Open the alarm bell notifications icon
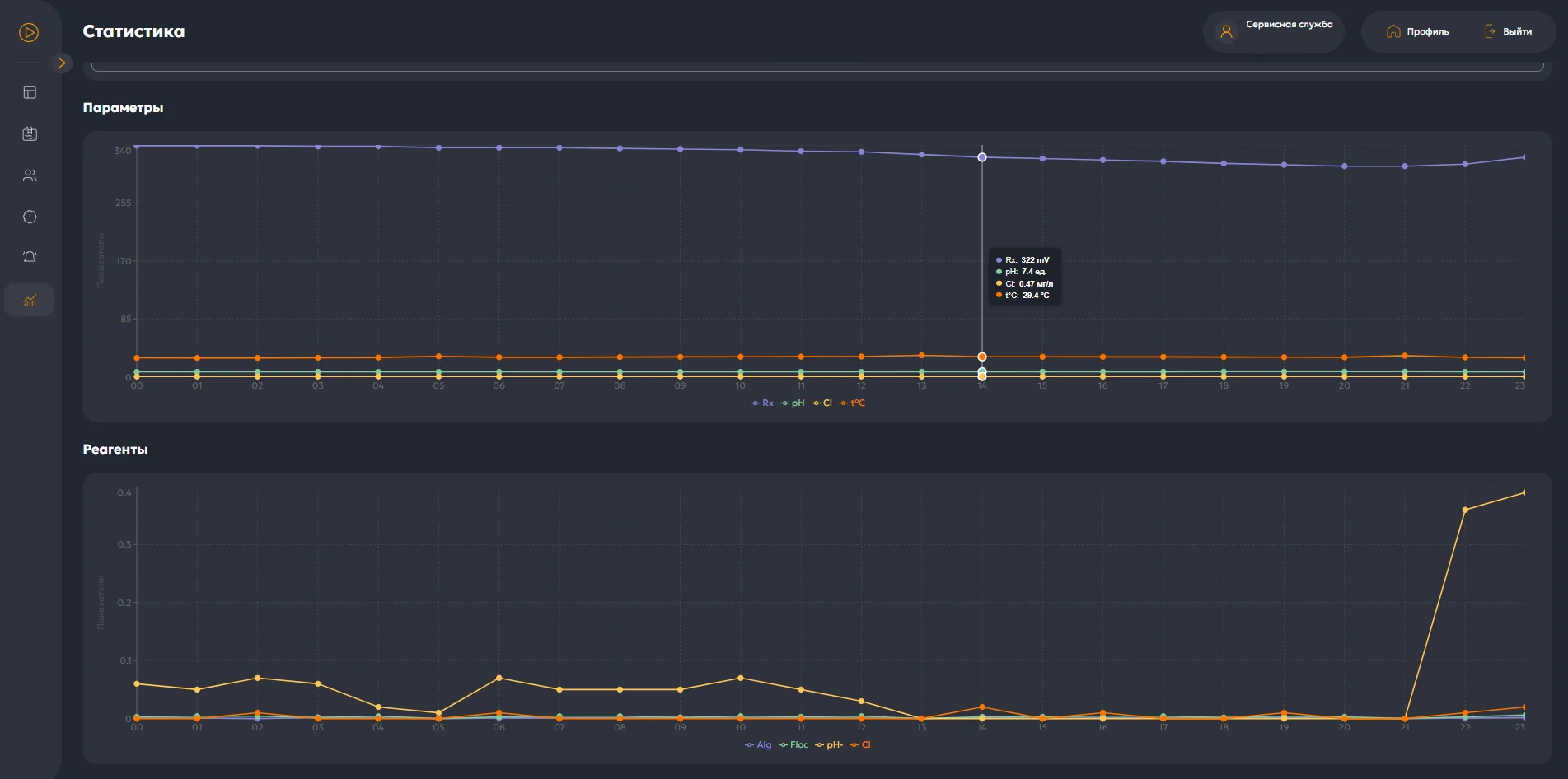This screenshot has width=1568, height=779. [x=30, y=258]
